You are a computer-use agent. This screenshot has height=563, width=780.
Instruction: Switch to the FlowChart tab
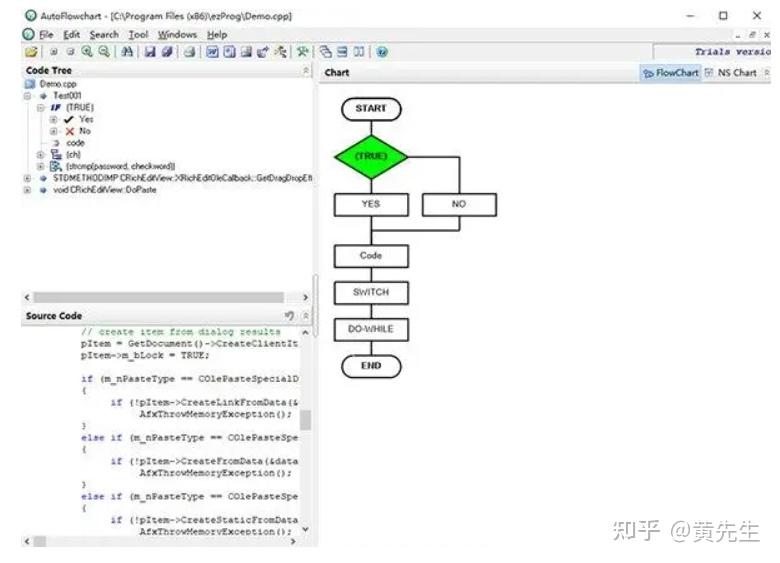point(671,73)
